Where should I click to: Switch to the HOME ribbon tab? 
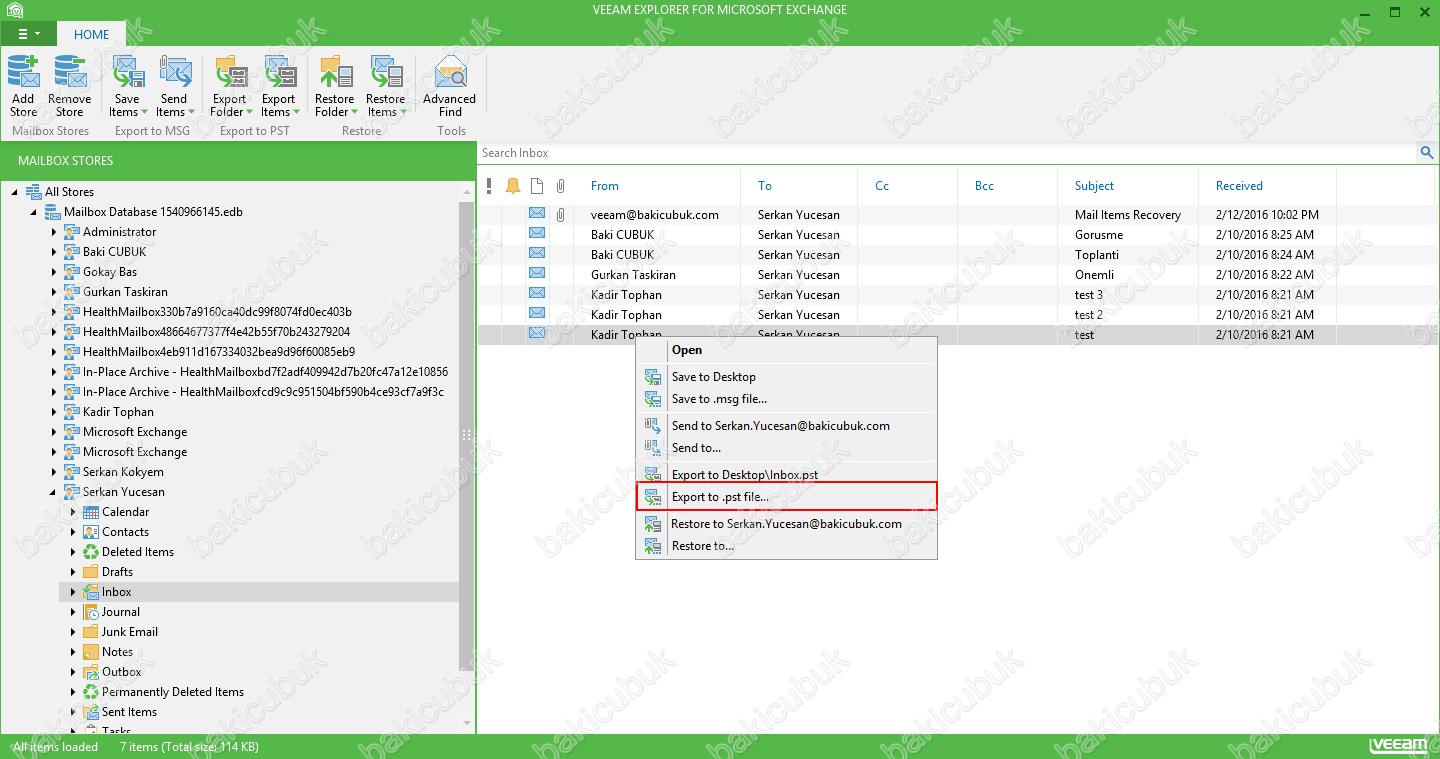point(91,34)
